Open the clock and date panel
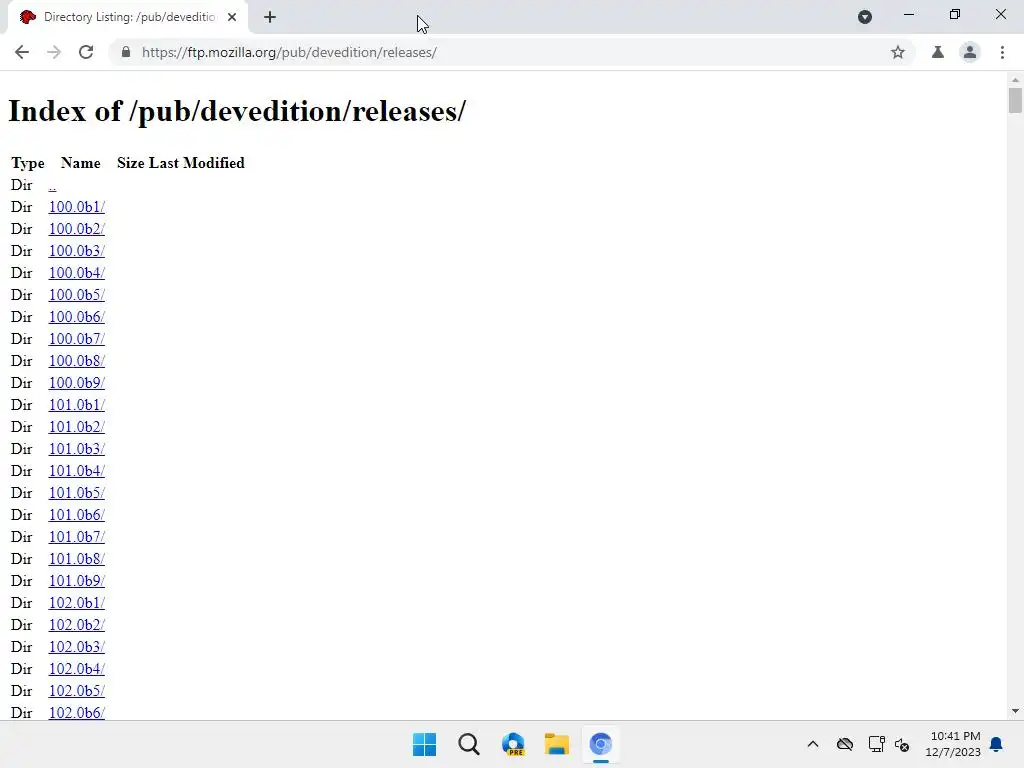Image resolution: width=1024 pixels, height=768 pixels. pos(953,744)
